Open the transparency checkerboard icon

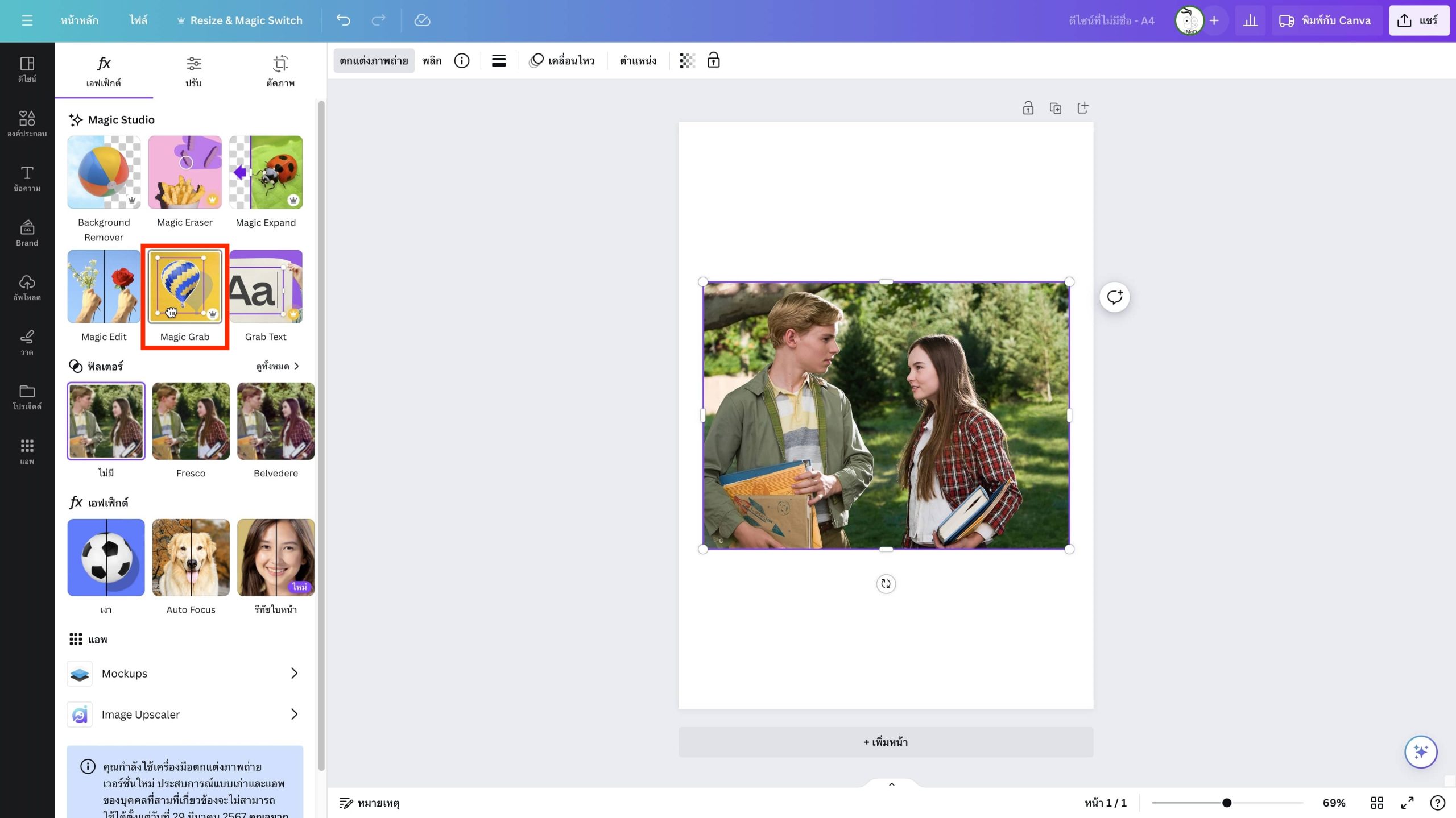click(687, 61)
